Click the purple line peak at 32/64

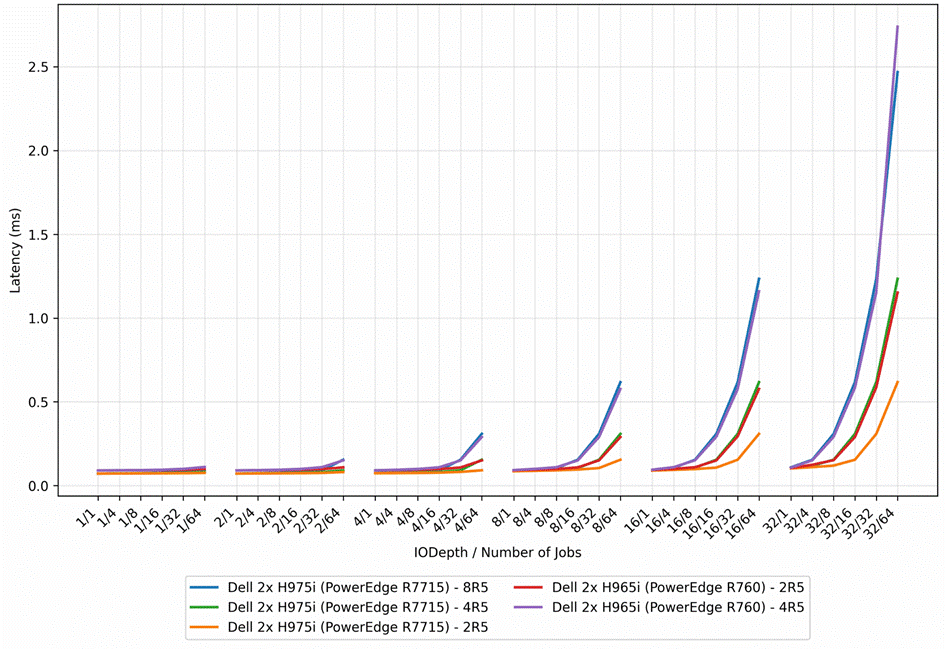point(897,27)
